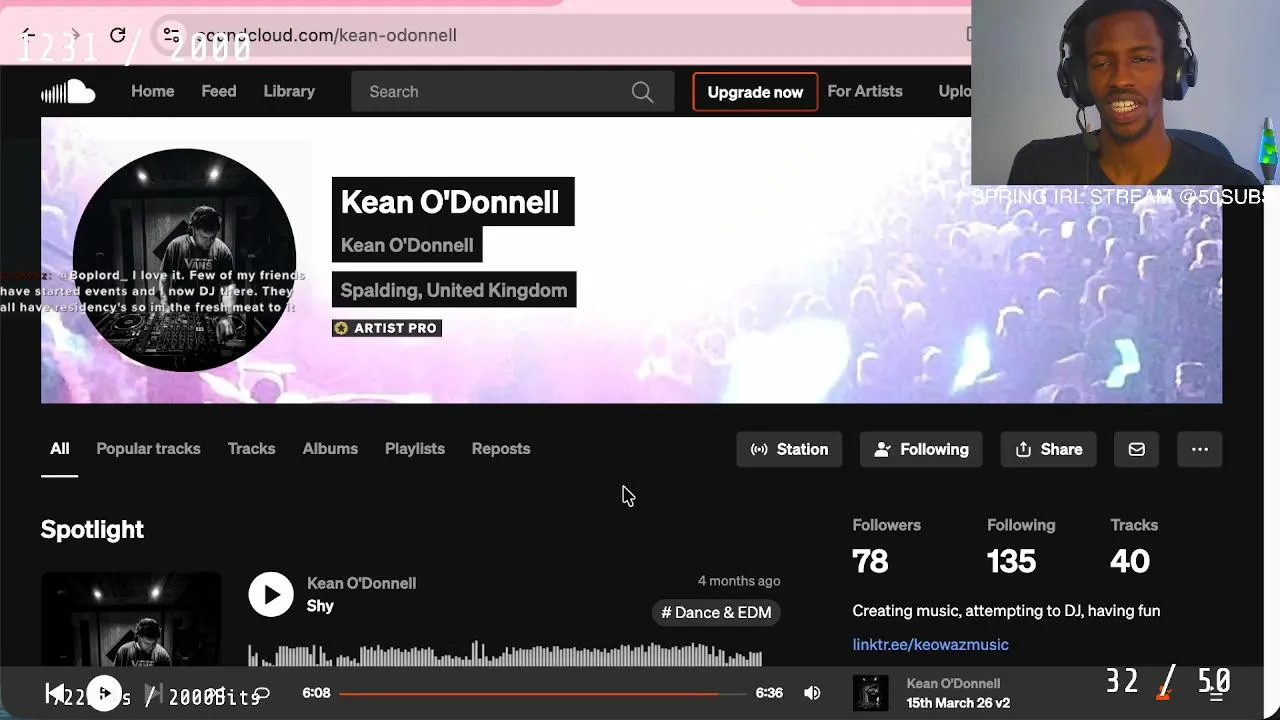The height and width of the screenshot is (720, 1280).
Task: Open the more options ellipsis menu
Action: [1199, 450]
